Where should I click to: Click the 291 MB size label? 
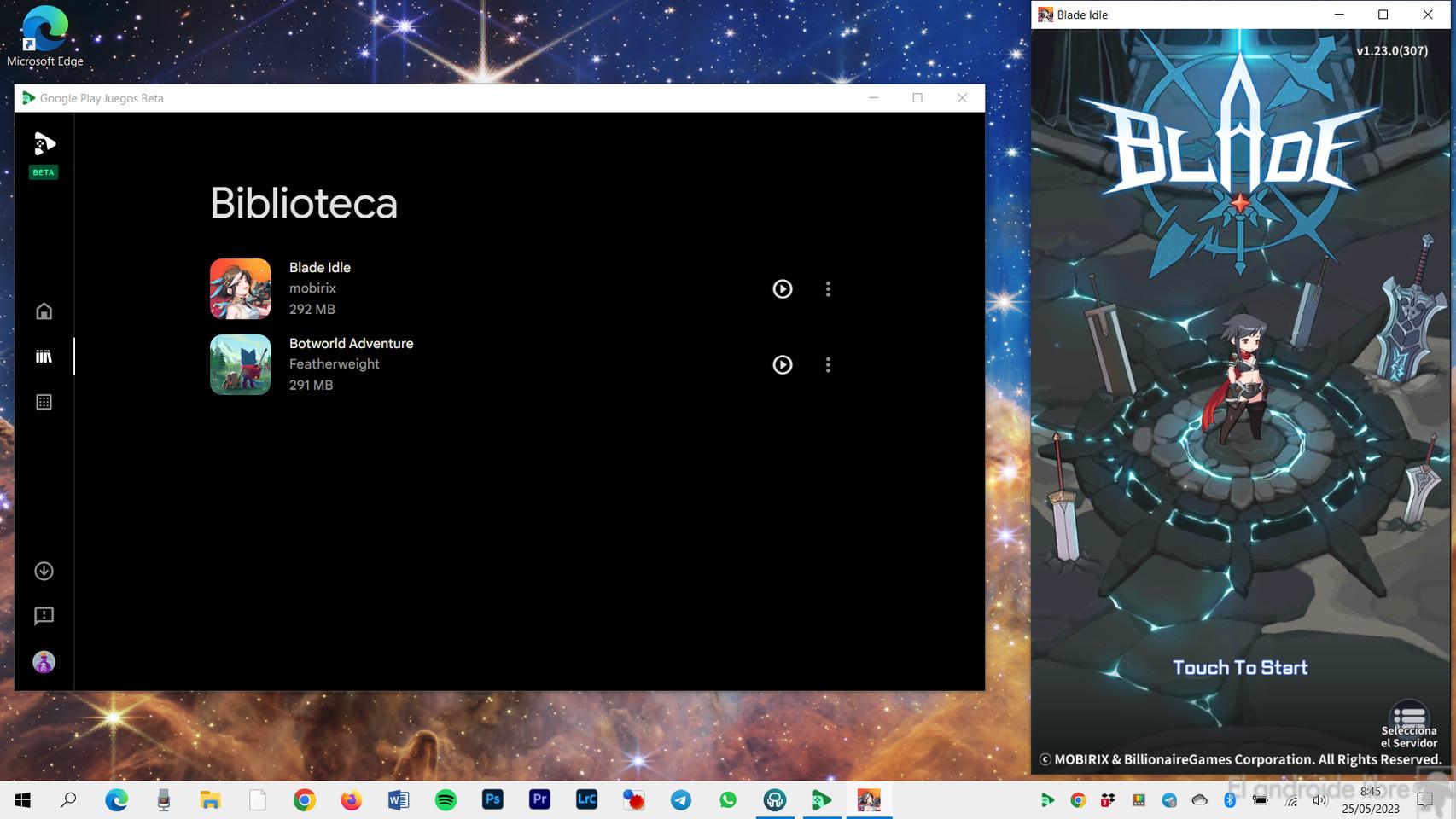pyautogui.click(x=311, y=385)
